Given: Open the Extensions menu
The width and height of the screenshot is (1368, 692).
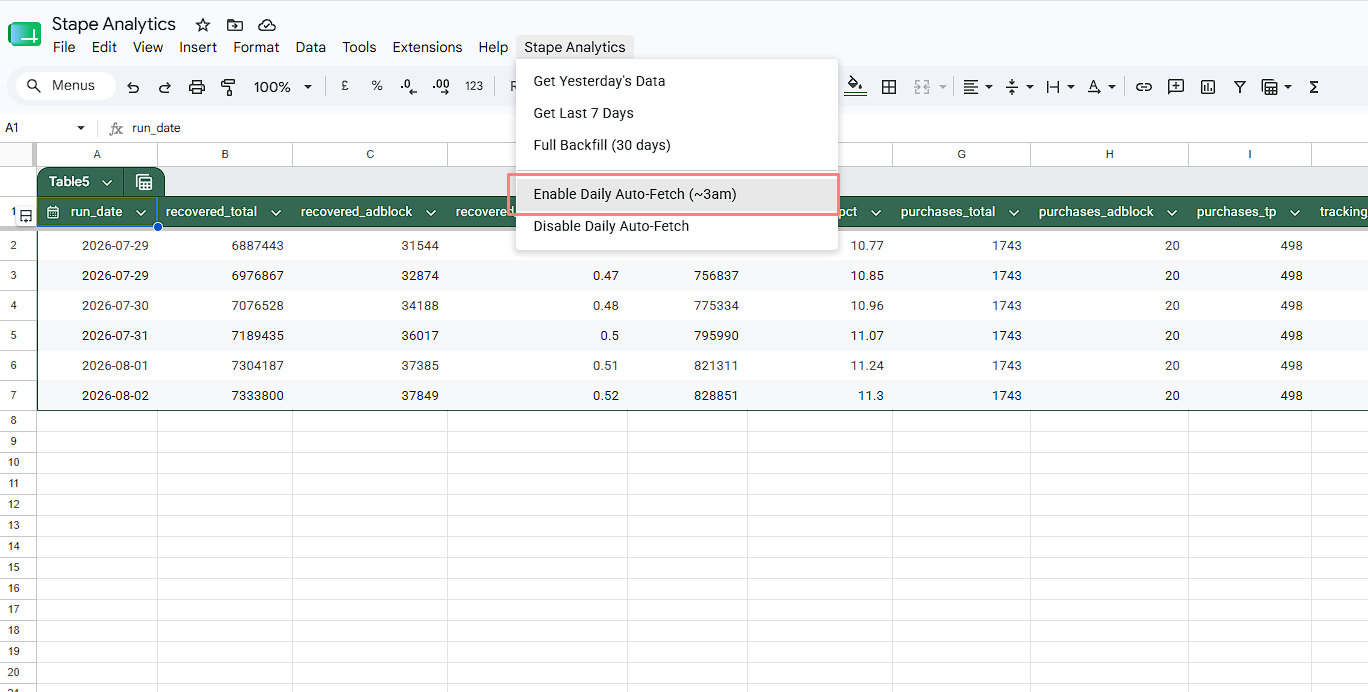Looking at the screenshot, I should point(427,47).
